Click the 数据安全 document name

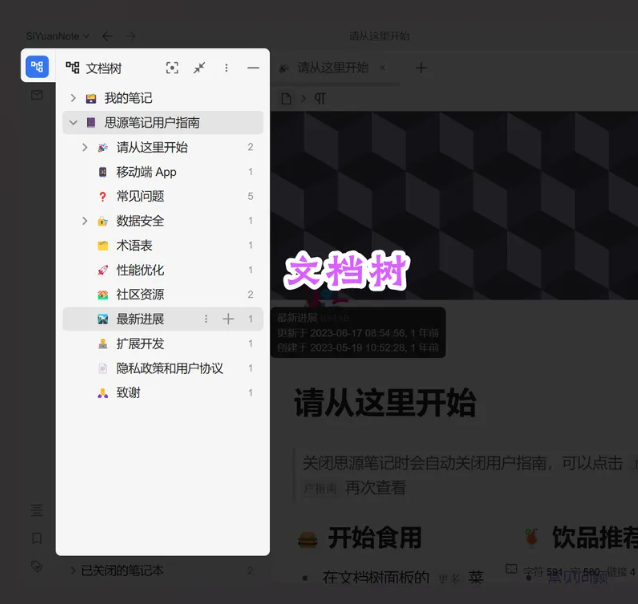coord(140,221)
